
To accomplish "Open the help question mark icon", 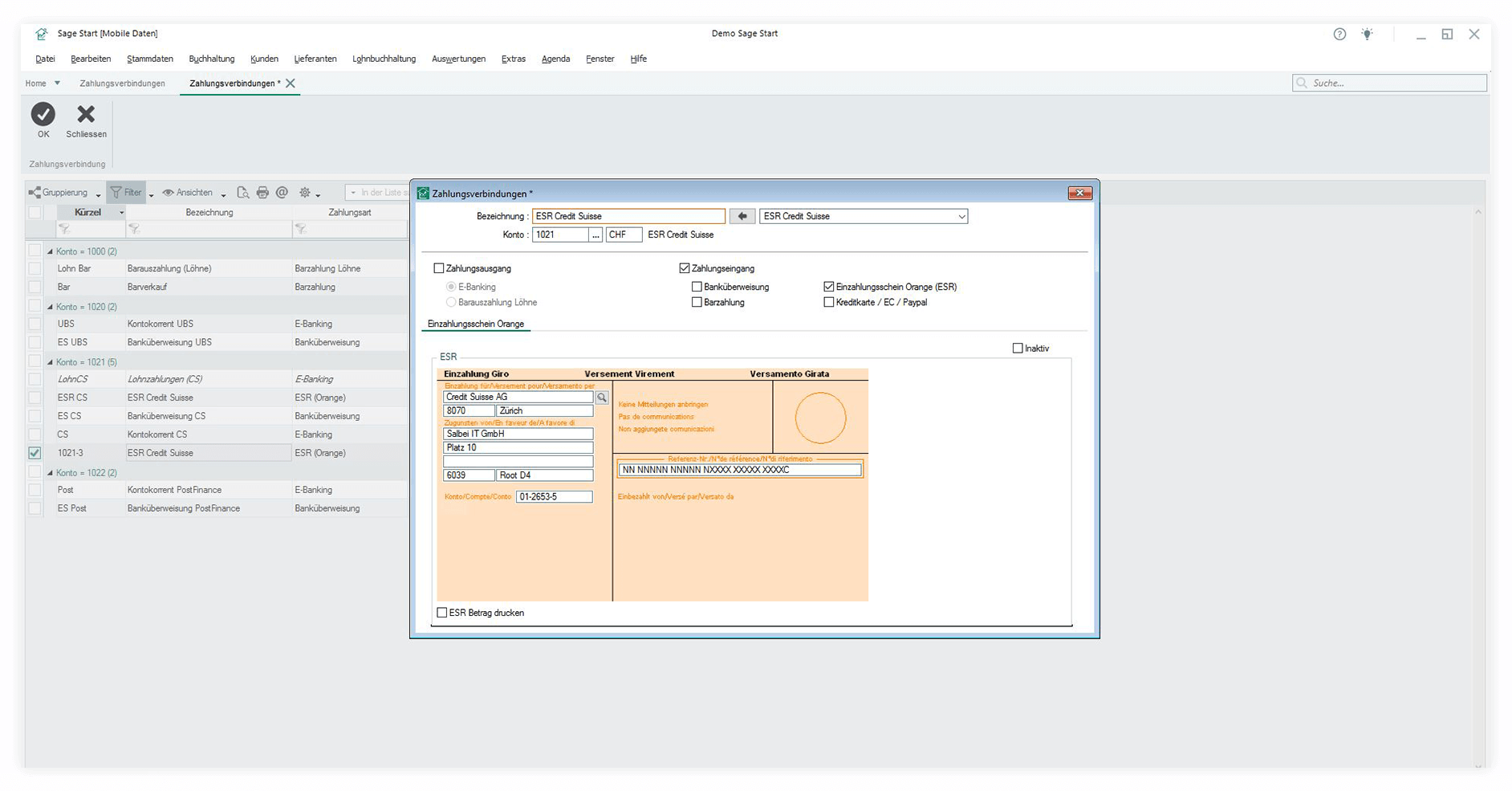I will pyautogui.click(x=1339, y=34).
